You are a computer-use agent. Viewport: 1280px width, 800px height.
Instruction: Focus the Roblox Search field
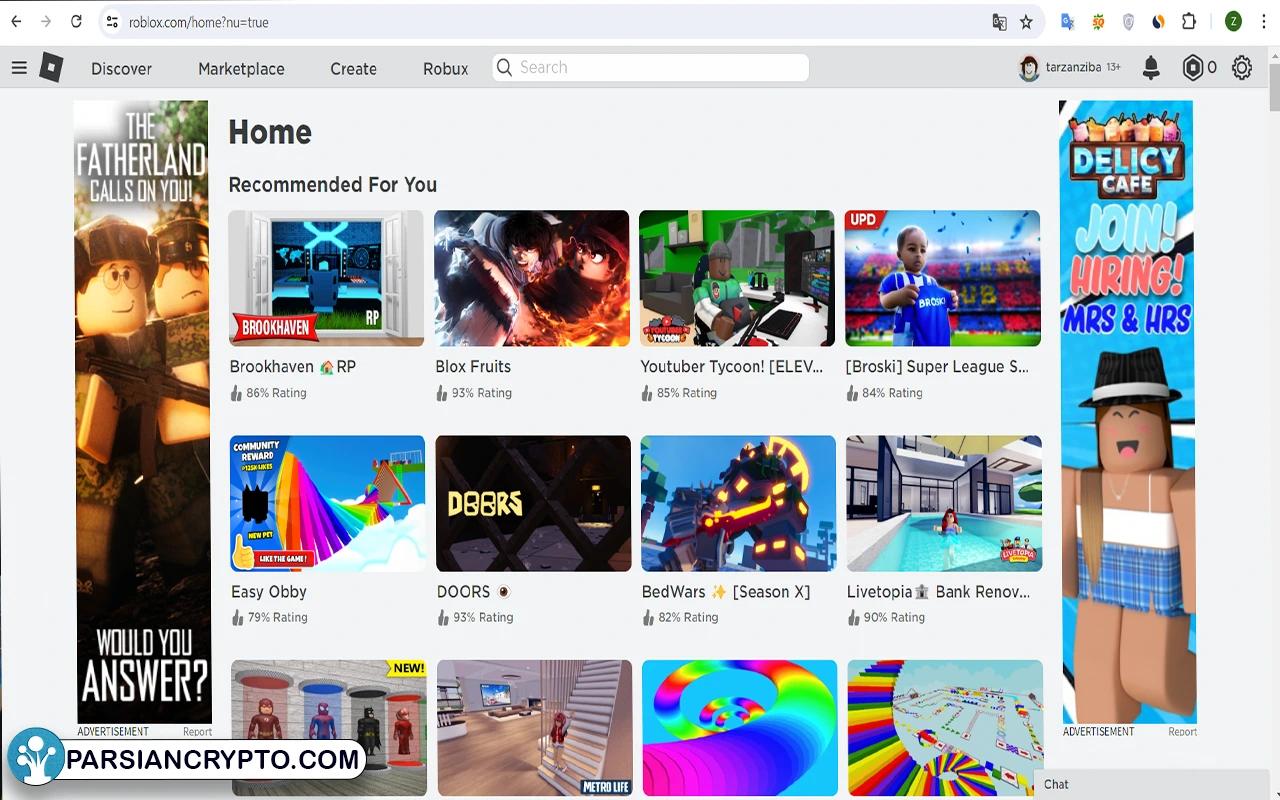click(x=650, y=68)
